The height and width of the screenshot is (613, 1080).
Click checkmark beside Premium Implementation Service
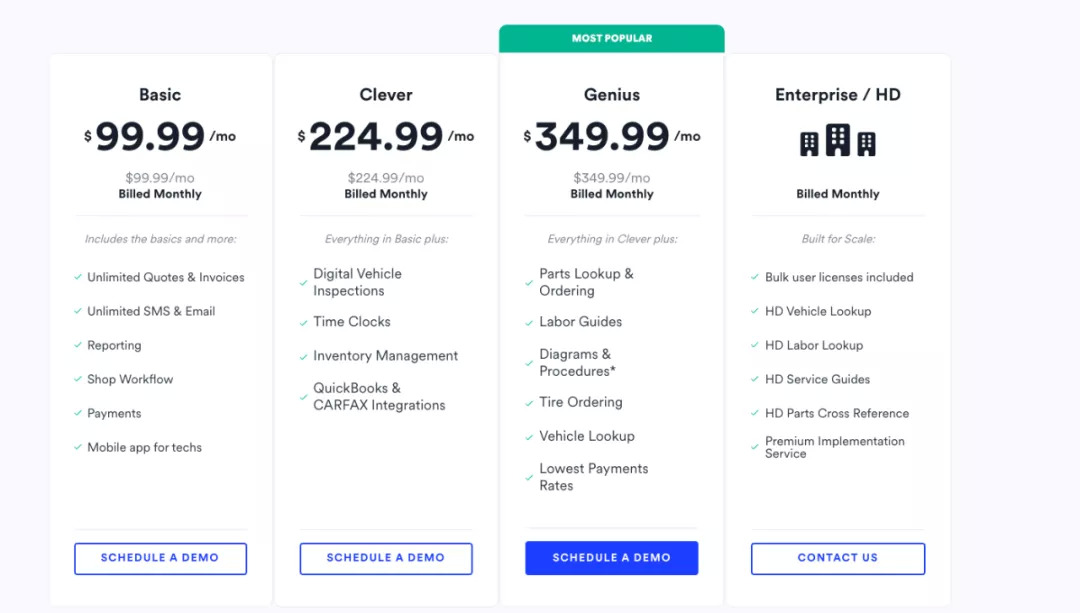(x=756, y=447)
